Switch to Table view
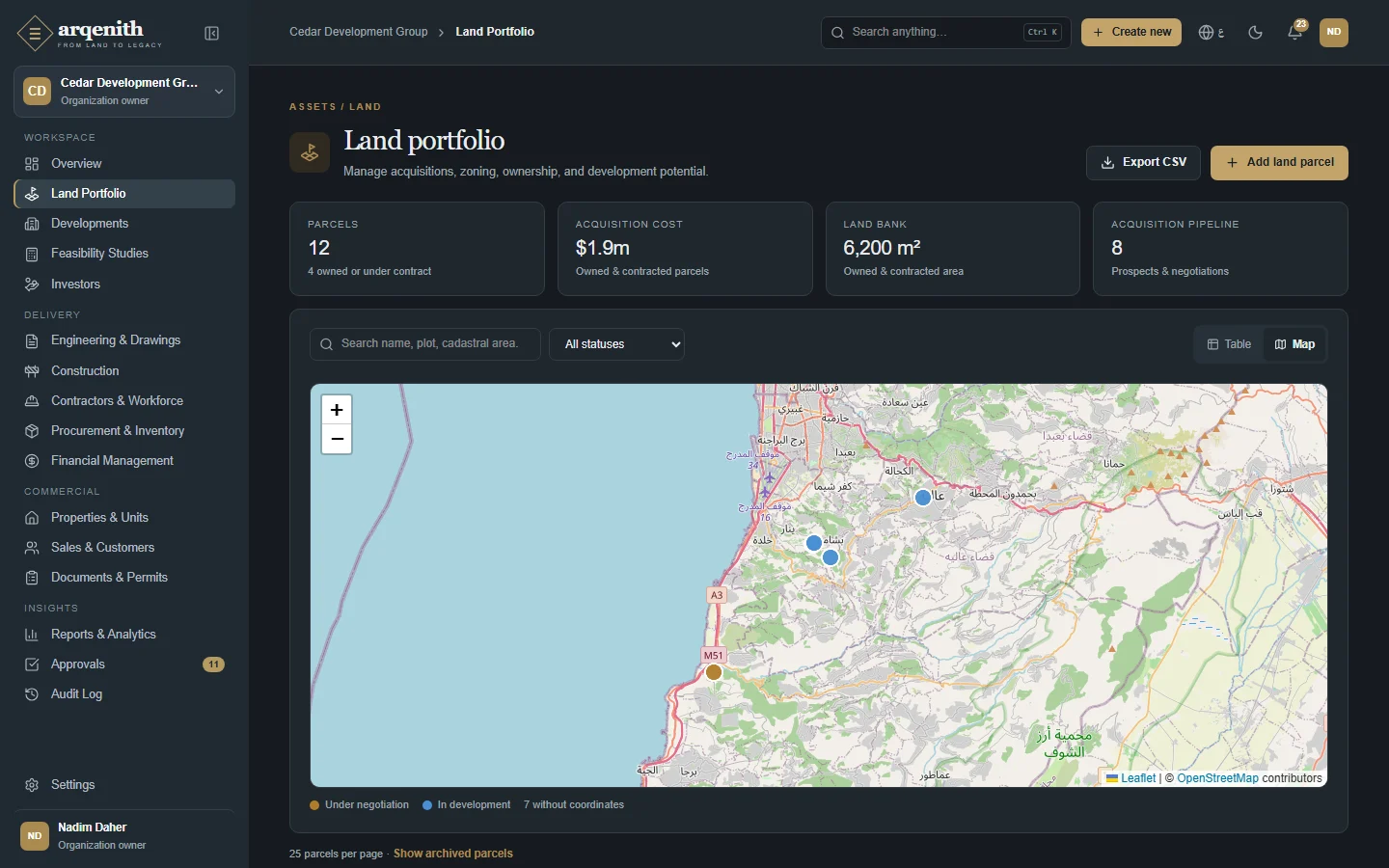The width and height of the screenshot is (1389, 868). (x=1229, y=344)
